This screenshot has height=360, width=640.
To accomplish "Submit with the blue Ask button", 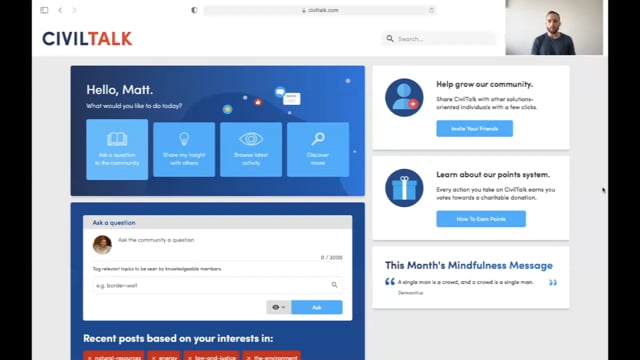I will [x=317, y=307].
